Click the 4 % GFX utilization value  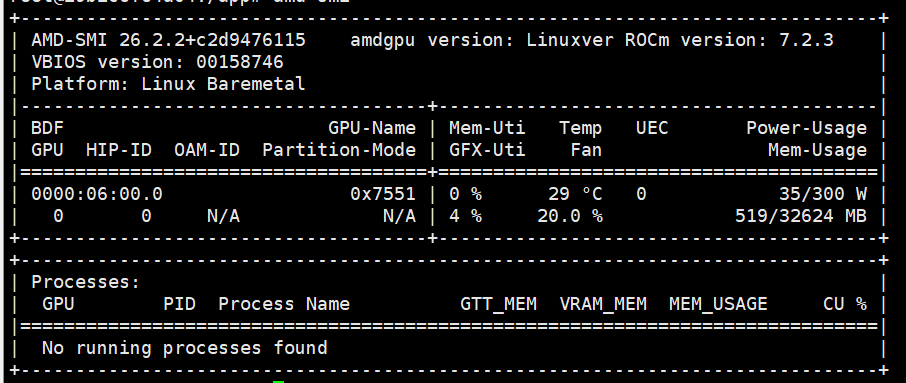pos(465,216)
